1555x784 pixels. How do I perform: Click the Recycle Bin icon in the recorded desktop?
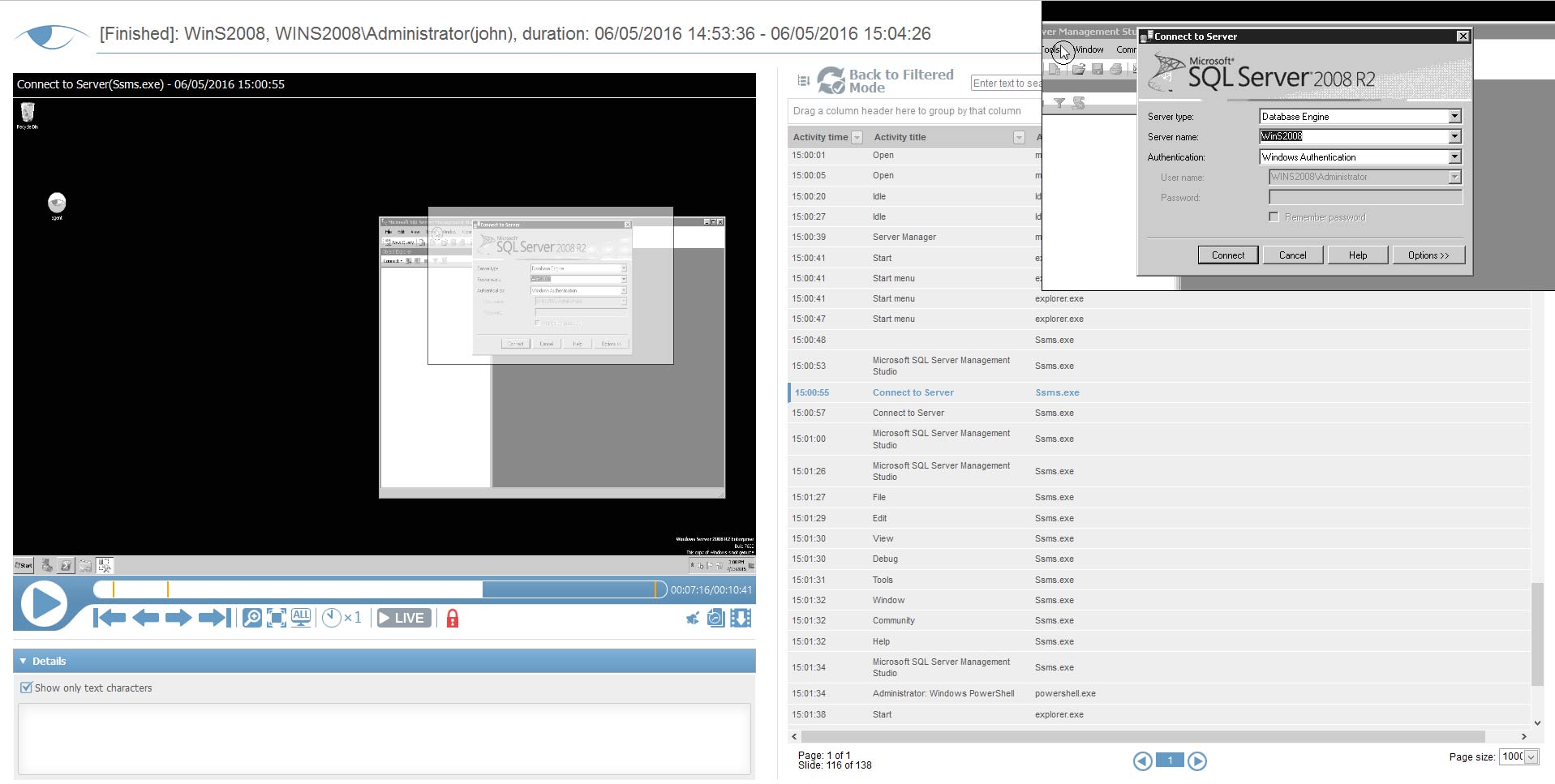[x=27, y=115]
